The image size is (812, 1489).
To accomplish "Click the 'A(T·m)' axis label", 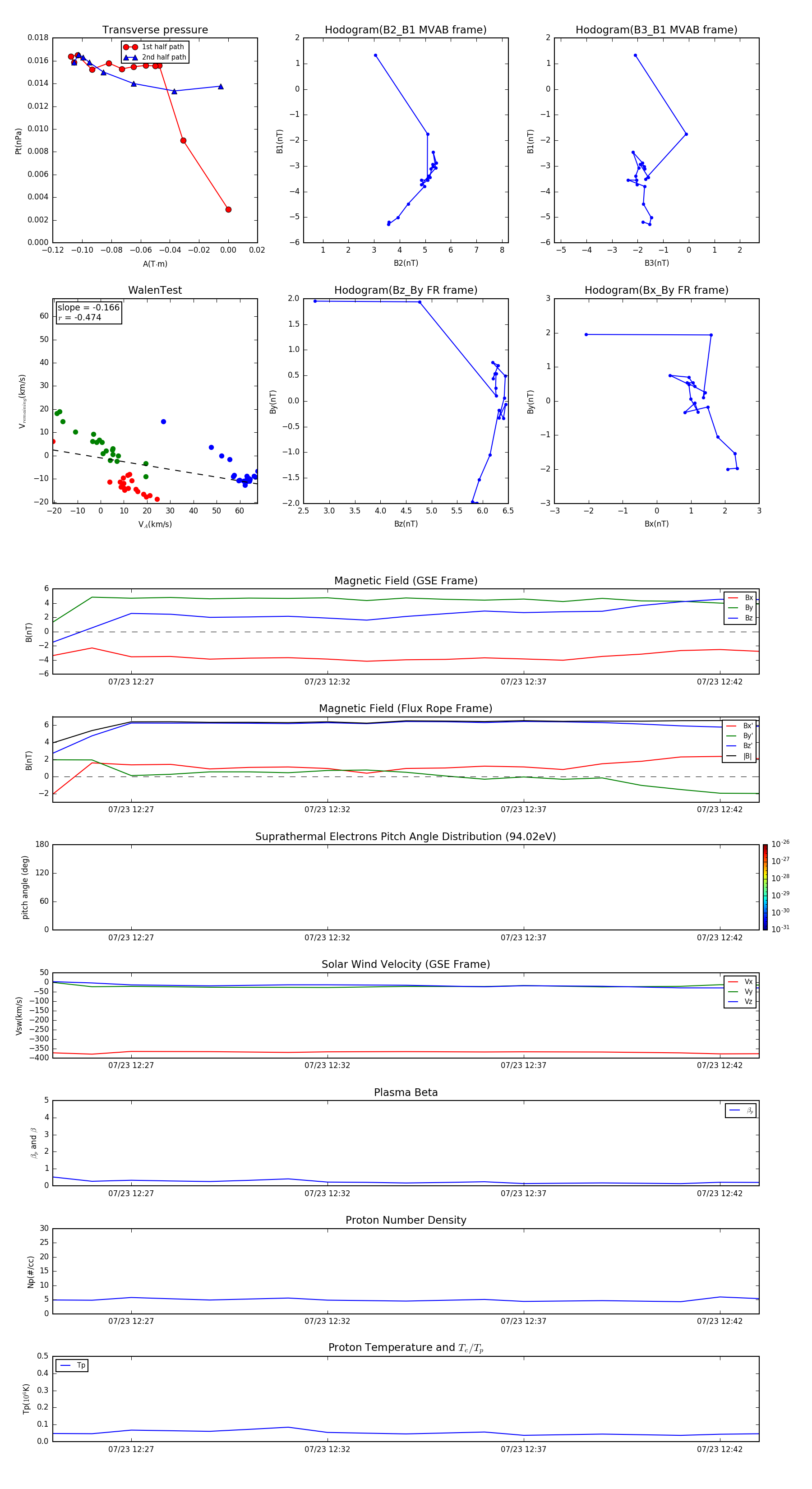I will [x=155, y=264].
